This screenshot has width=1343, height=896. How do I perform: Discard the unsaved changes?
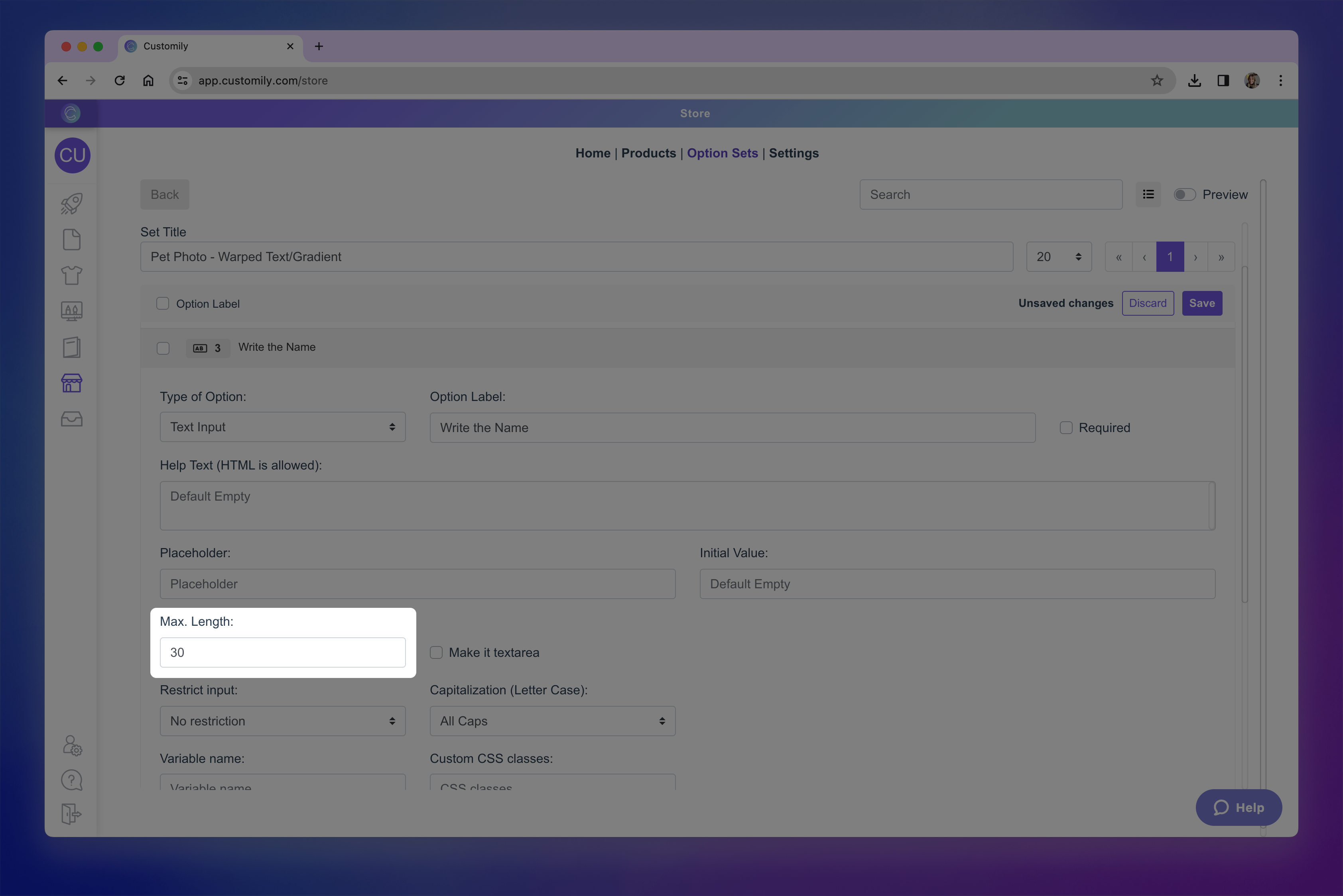pyautogui.click(x=1148, y=303)
